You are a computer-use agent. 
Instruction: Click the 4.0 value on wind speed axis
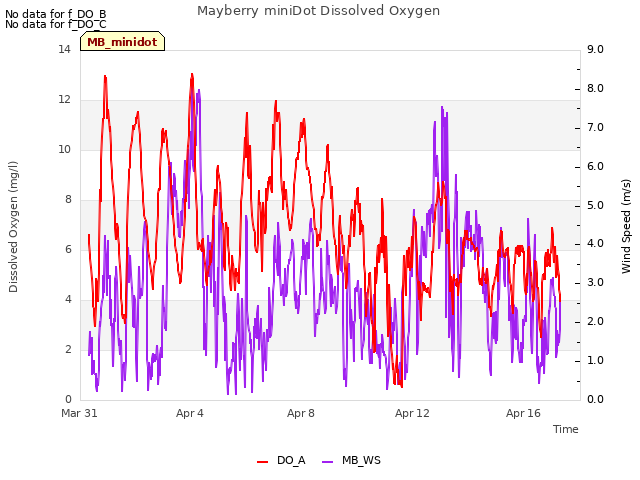[596, 244]
